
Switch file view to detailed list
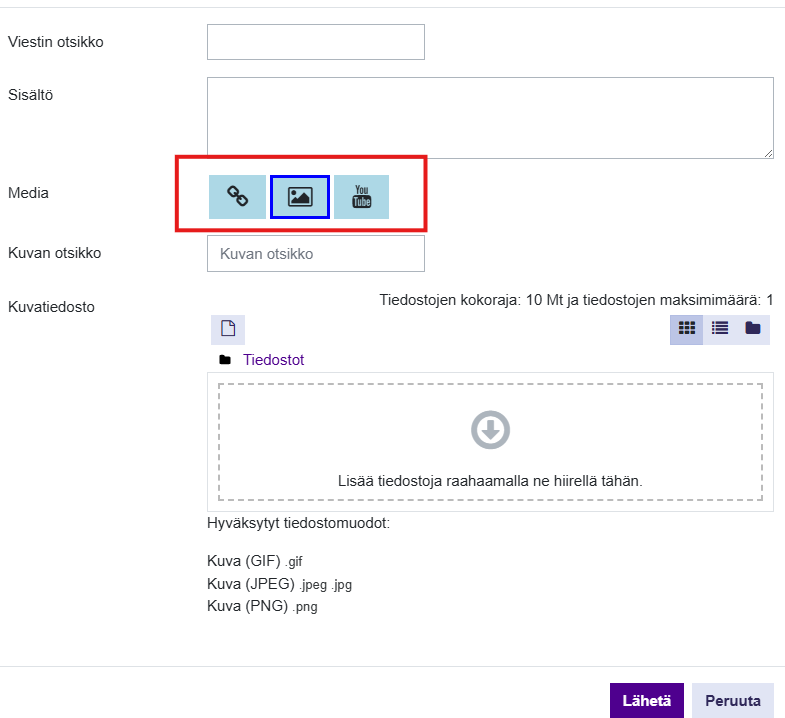point(719,328)
